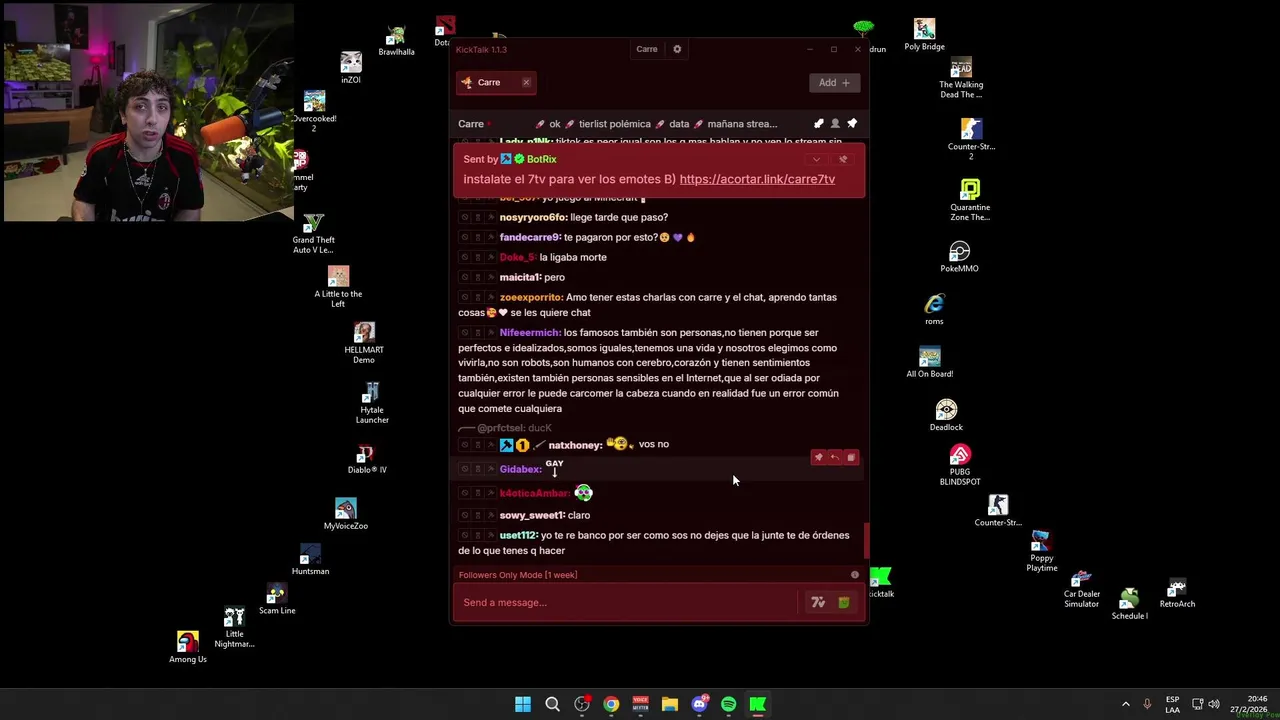Viewport: 1280px width, 720px height.
Task: Select the Hytale Launcher desktop icon
Action: pyautogui.click(x=372, y=403)
